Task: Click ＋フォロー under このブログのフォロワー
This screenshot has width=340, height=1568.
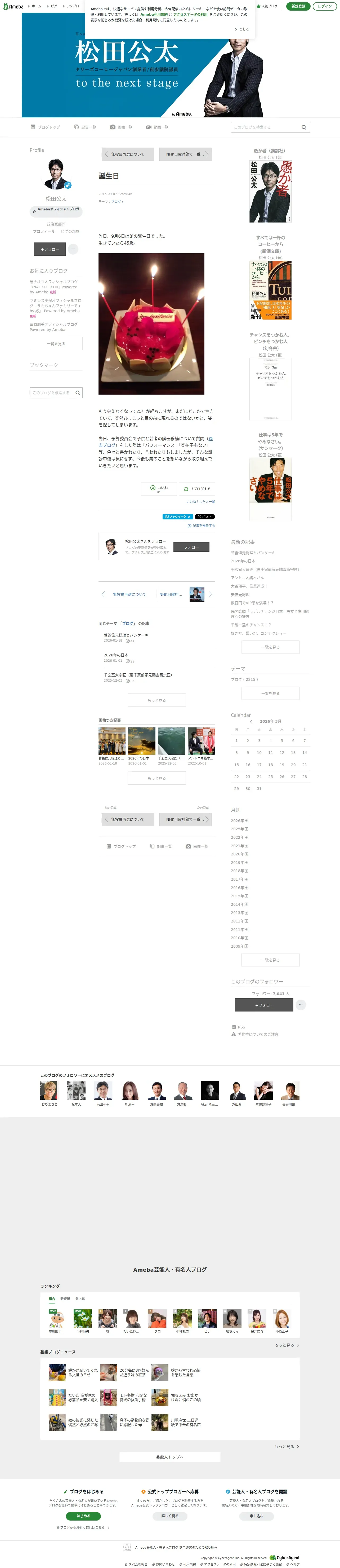Action: [x=264, y=1005]
